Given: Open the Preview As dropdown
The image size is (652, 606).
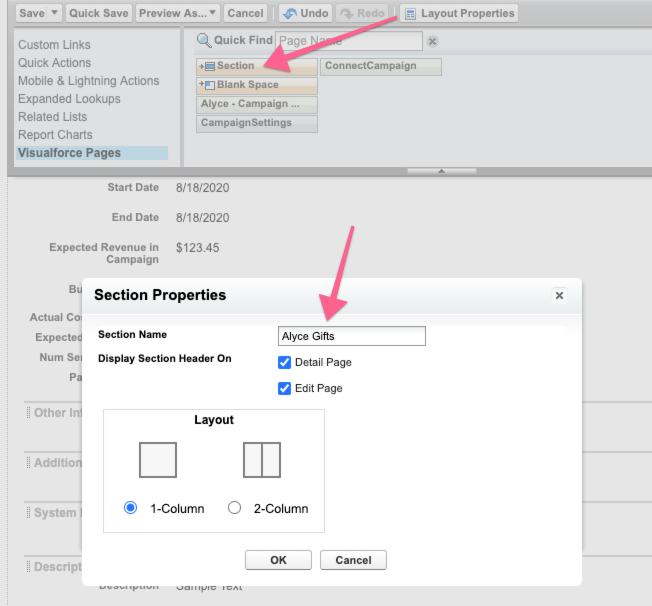Looking at the screenshot, I should 178,13.
